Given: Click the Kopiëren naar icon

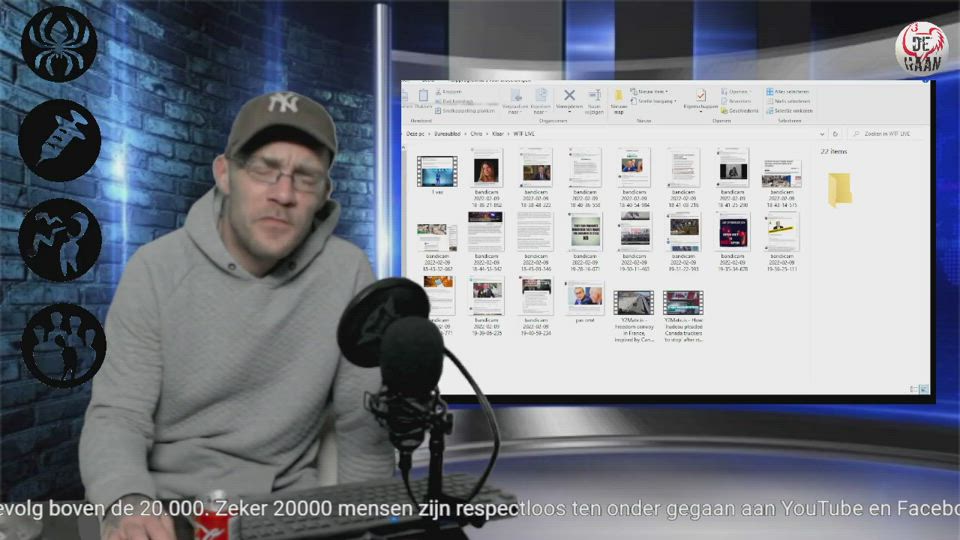Looking at the screenshot, I should (x=541, y=96).
